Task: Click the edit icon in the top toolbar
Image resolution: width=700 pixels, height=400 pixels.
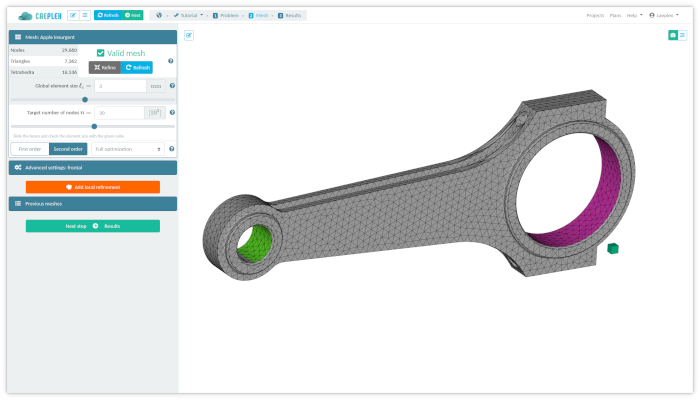Action: [x=72, y=16]
